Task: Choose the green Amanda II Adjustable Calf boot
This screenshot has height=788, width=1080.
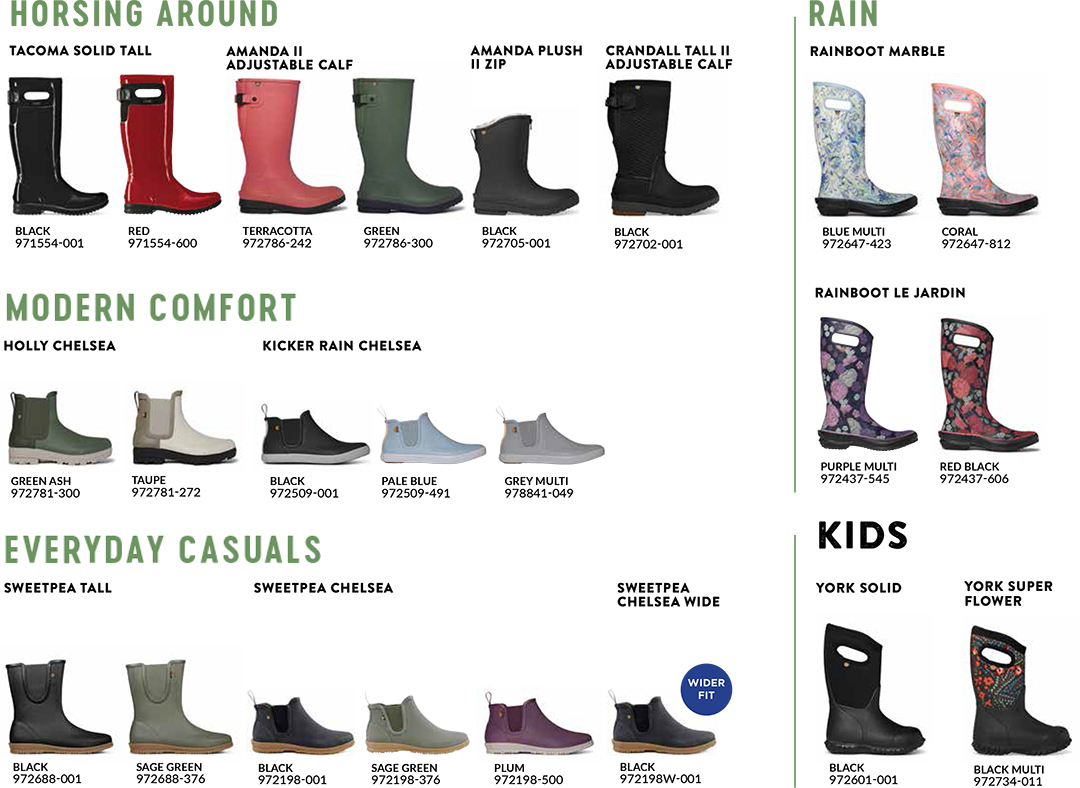Action: tap(408, 145)
